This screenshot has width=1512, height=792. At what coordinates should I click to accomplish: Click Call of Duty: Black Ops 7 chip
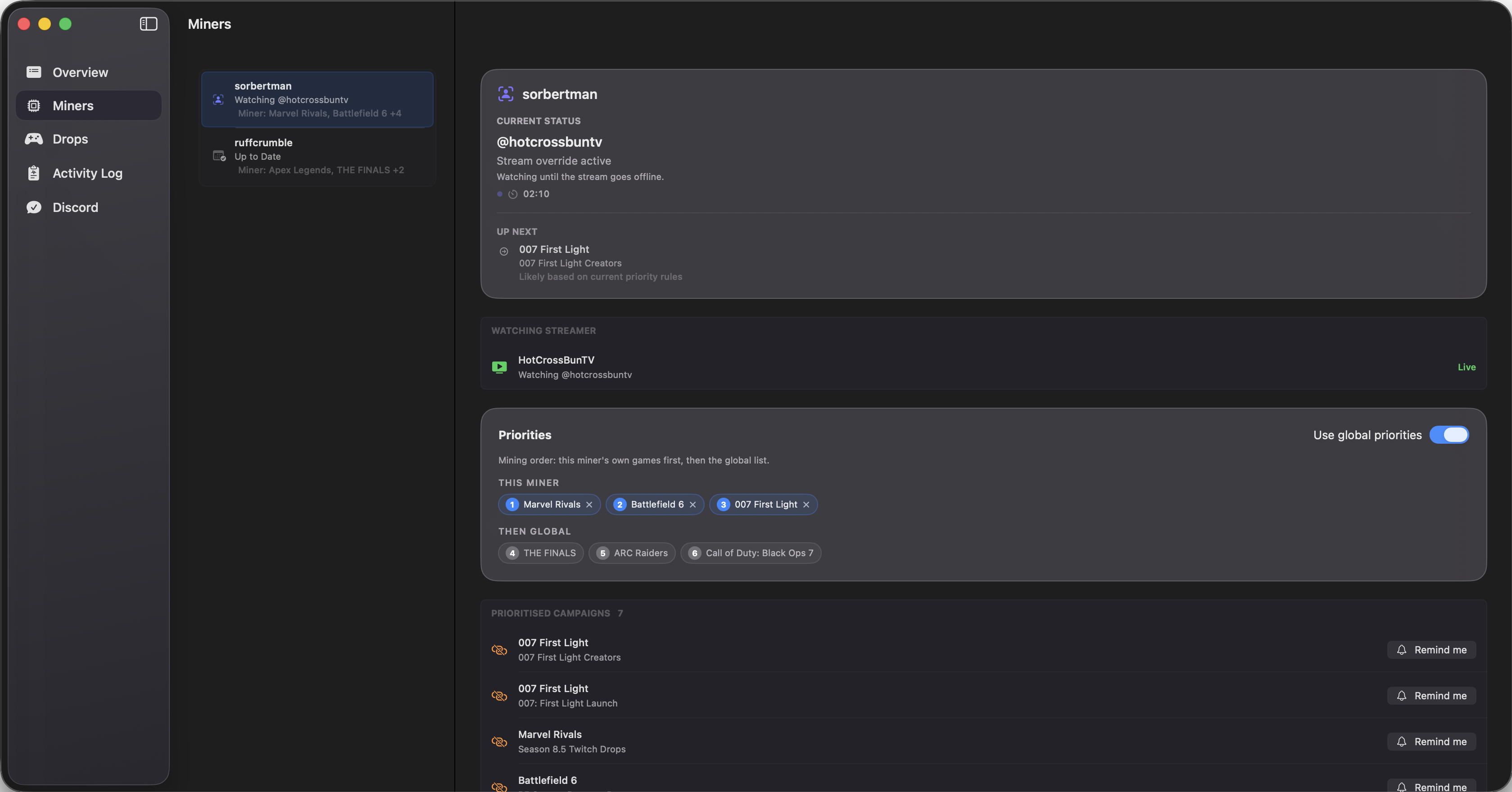pos(751,553)
